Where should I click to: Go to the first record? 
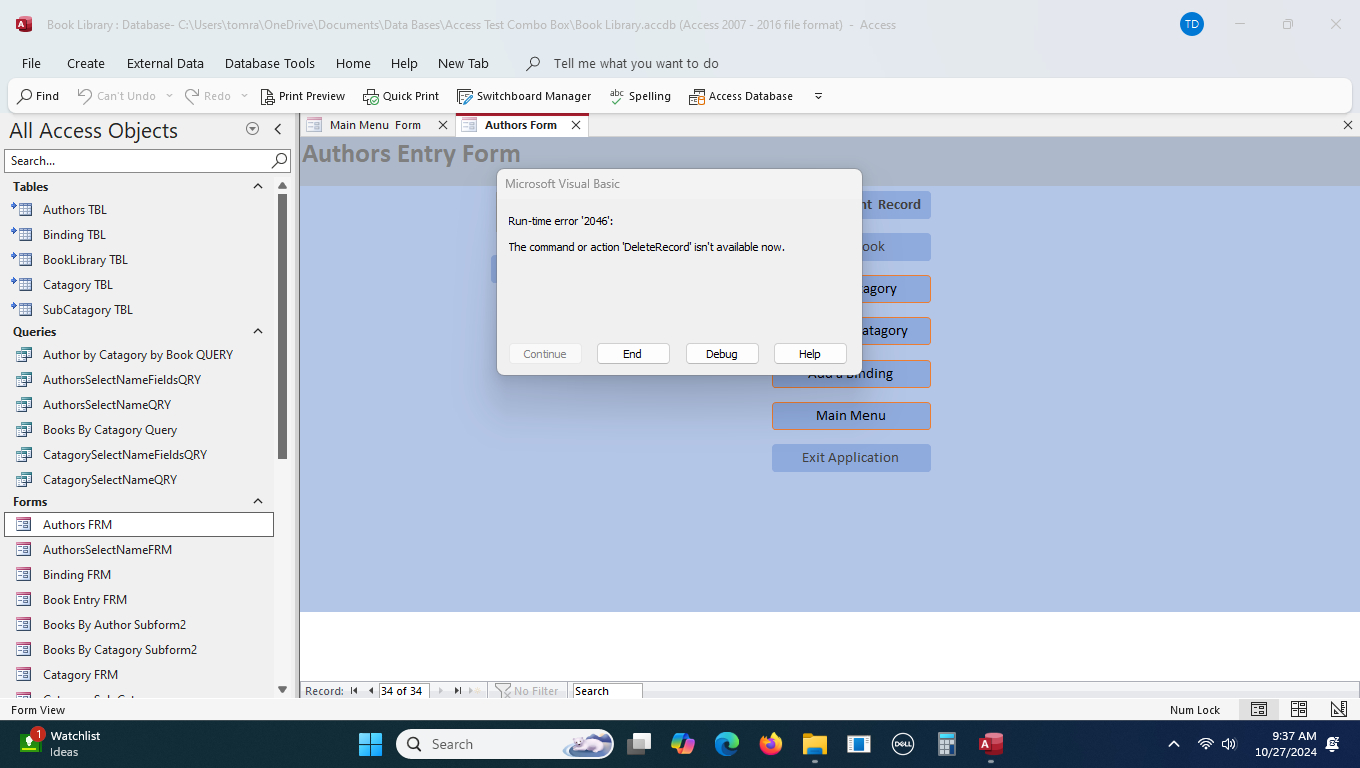click(354, 691)
